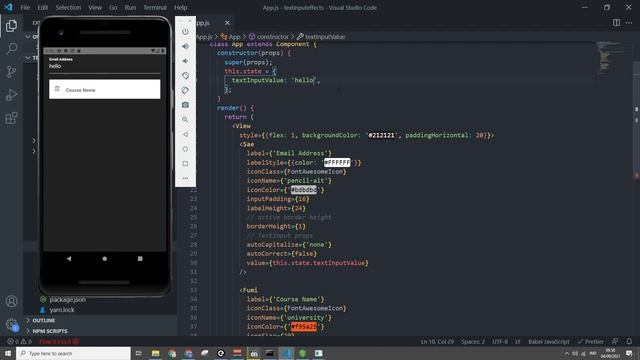Open the Help menu
Image resolution: width=640 pixels, height=360 pixels.
(x=180, y=7)
